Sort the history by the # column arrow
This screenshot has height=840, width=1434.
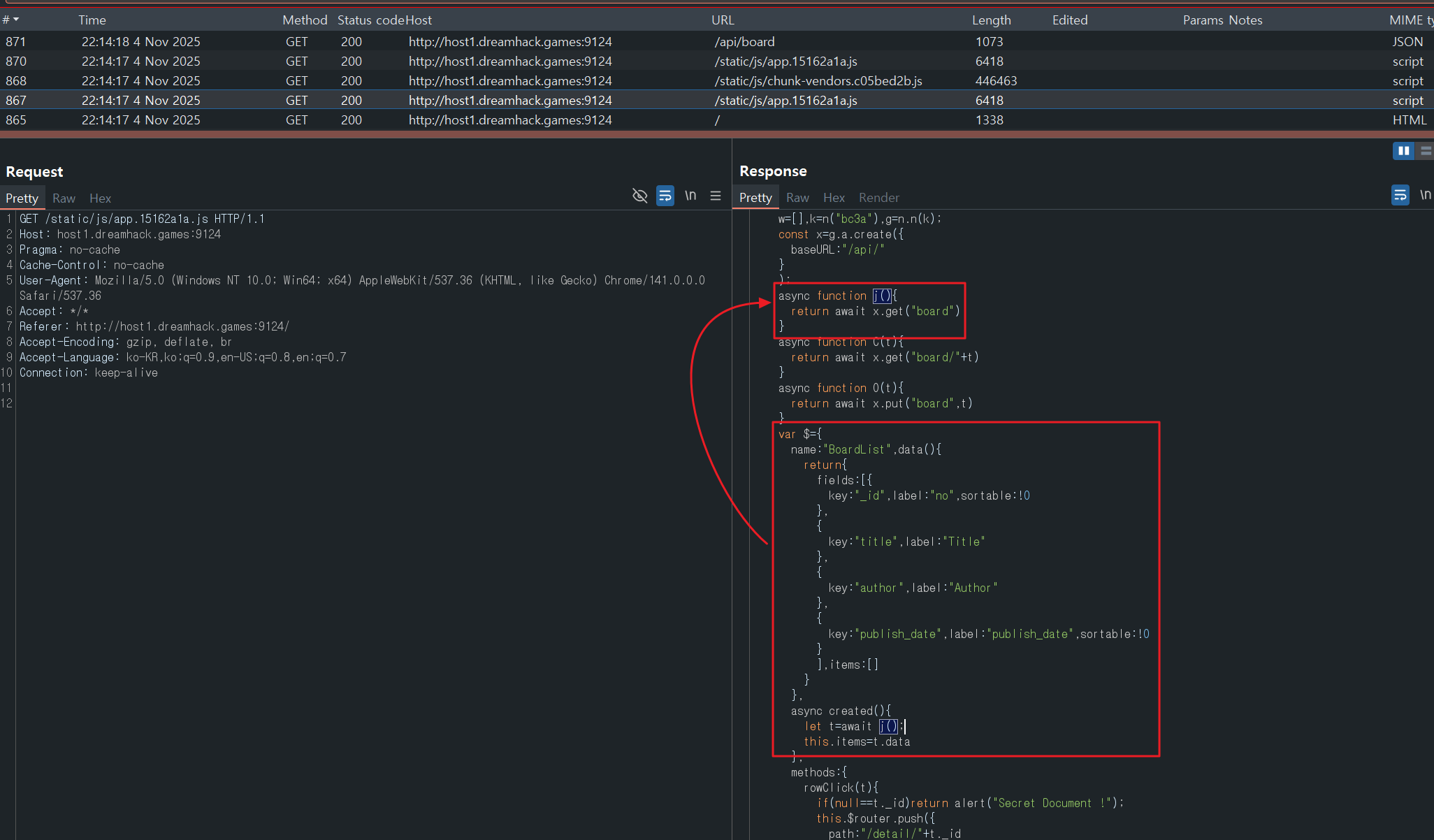coord(15,20)
